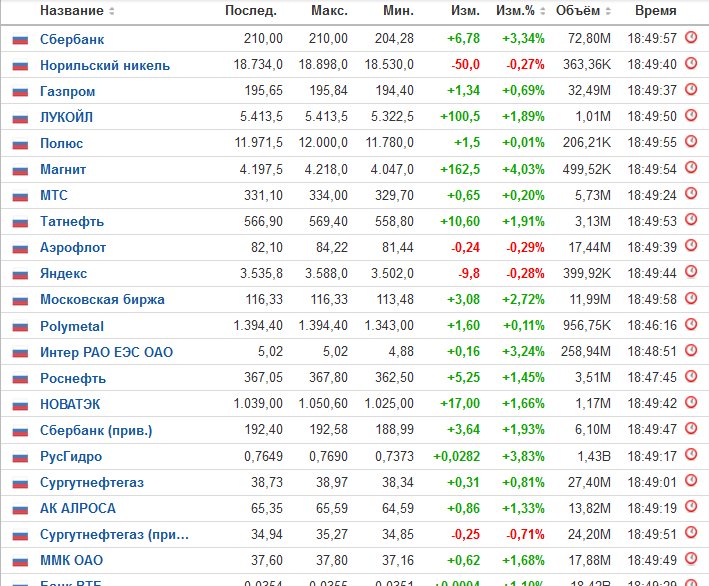Open the Полюс stock link
709x586 pixels.
click(61, 143)
